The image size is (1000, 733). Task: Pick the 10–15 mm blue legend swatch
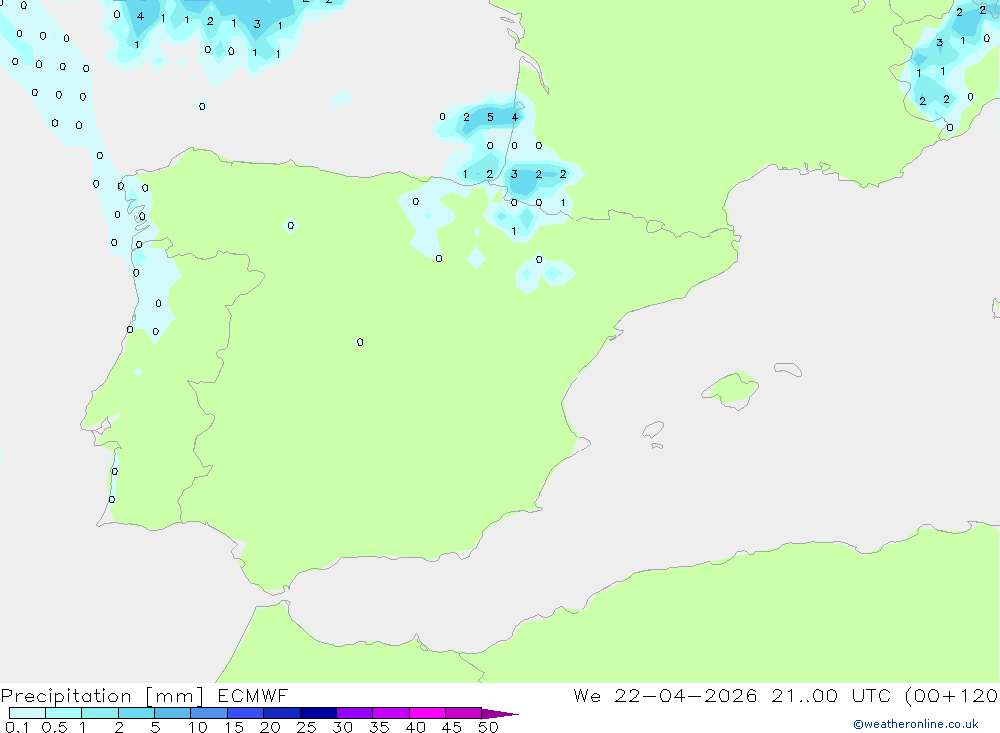coord(209,713)
